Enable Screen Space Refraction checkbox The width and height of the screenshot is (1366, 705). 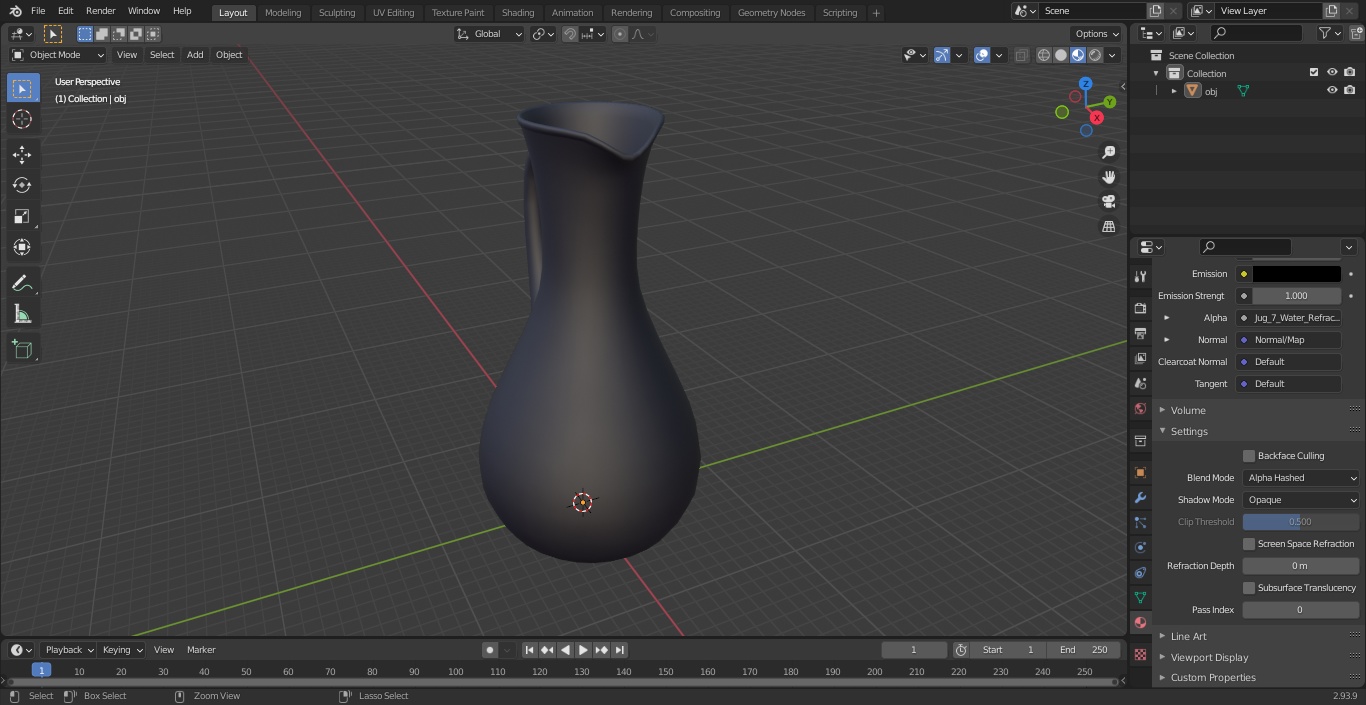1249,544
